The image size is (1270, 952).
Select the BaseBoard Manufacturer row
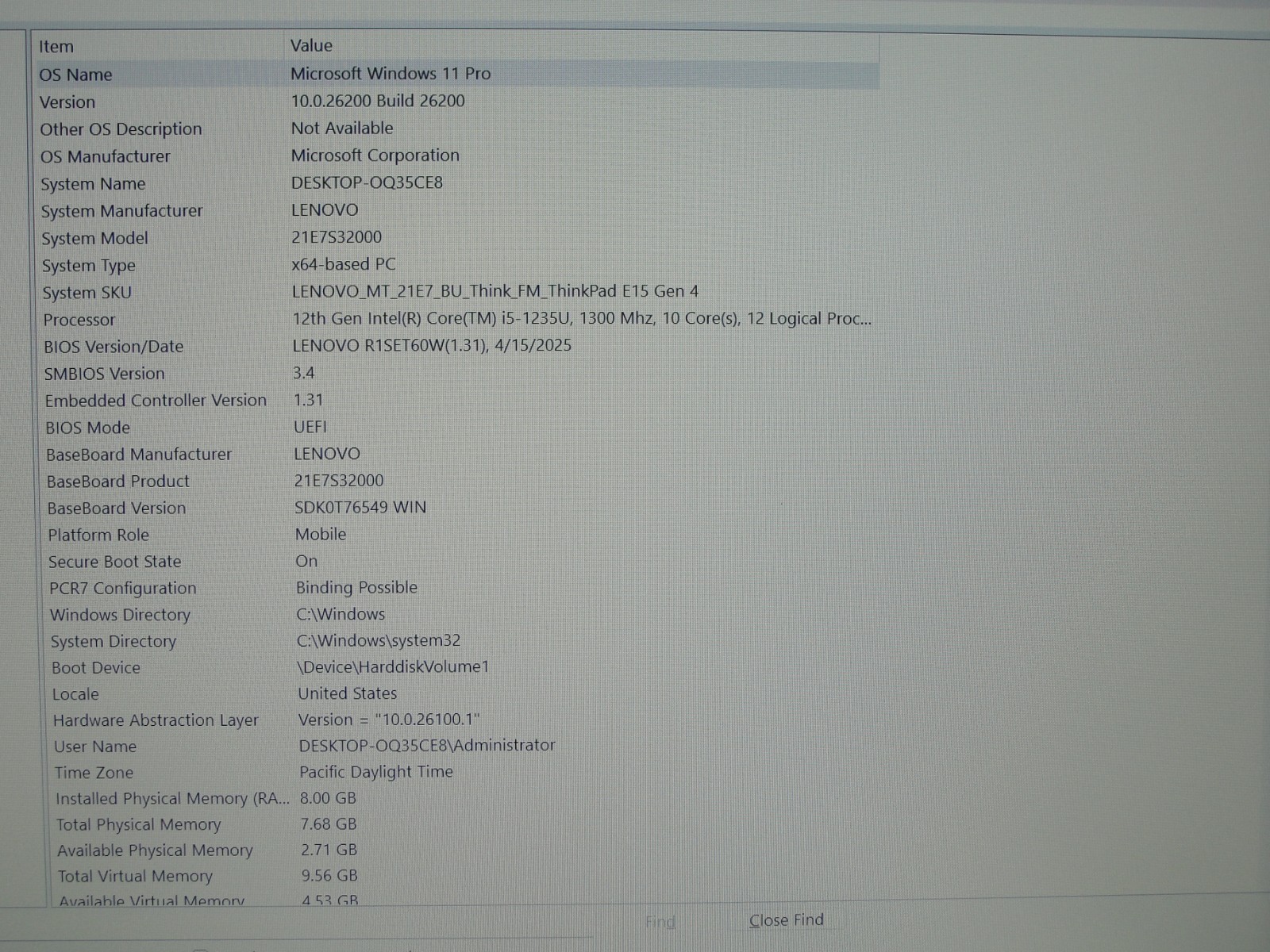tap(139, 455)
